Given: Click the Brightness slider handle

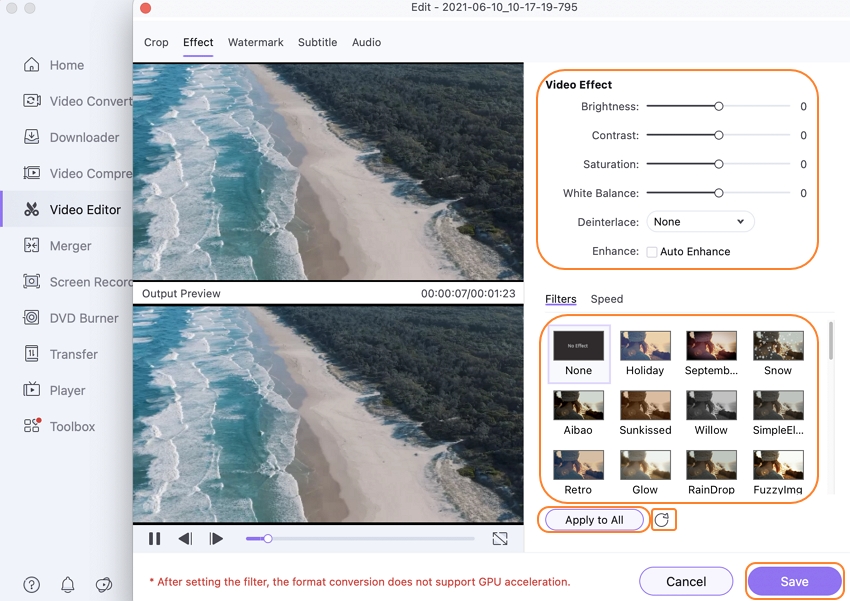Looking at the screenshot, I should [718, 106].
